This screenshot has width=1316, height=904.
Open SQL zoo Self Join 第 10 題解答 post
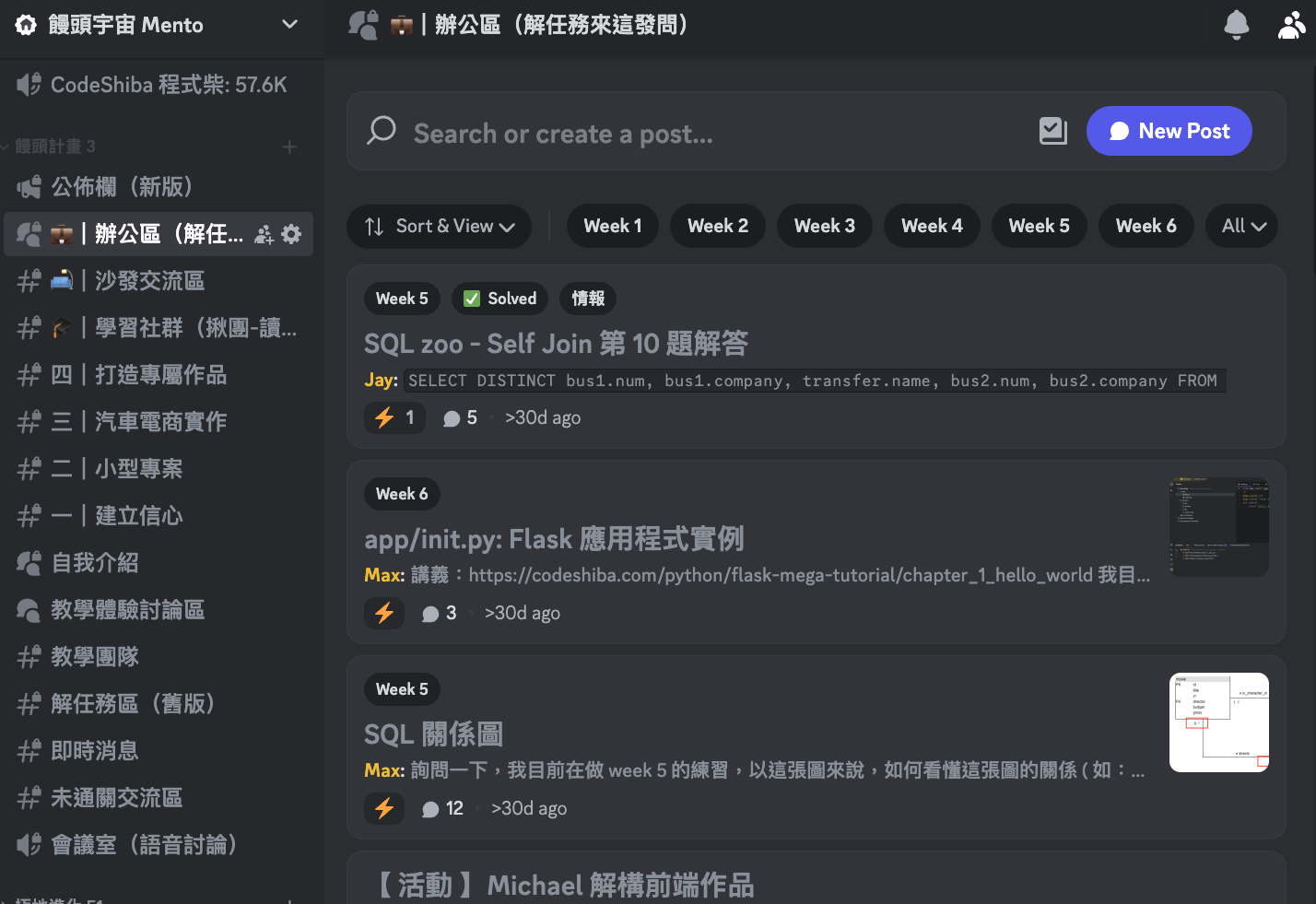[x=556, y=344]
